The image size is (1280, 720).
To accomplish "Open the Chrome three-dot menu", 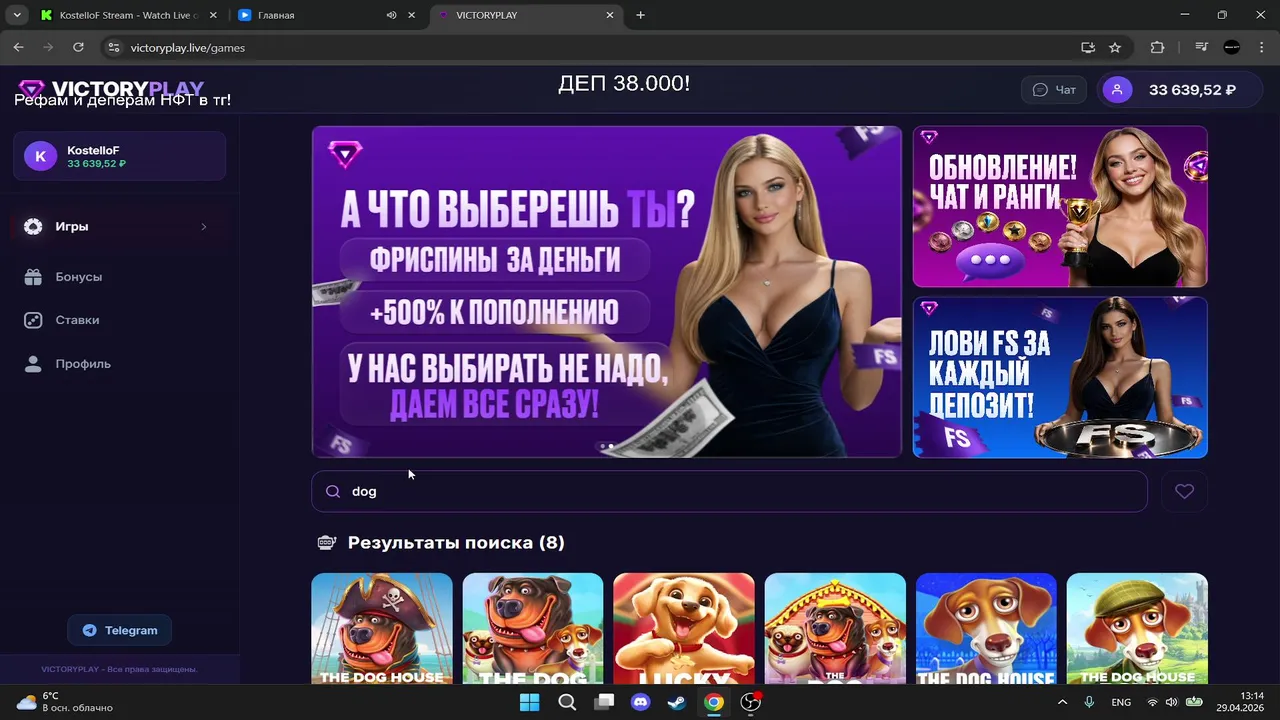I will (x=1260, y=47).
